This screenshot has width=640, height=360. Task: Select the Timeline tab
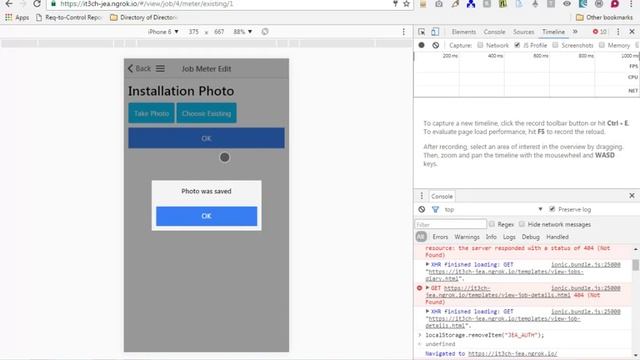tap(553, 32)
